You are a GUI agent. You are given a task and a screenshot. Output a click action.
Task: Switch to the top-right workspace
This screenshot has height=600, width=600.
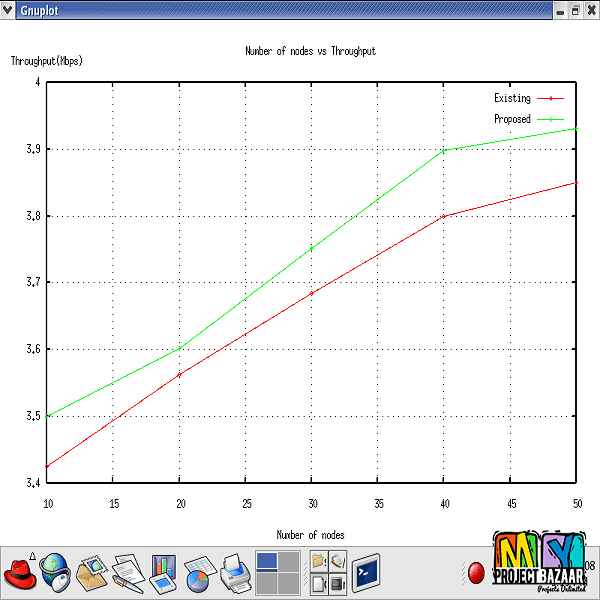pos(289,561)
